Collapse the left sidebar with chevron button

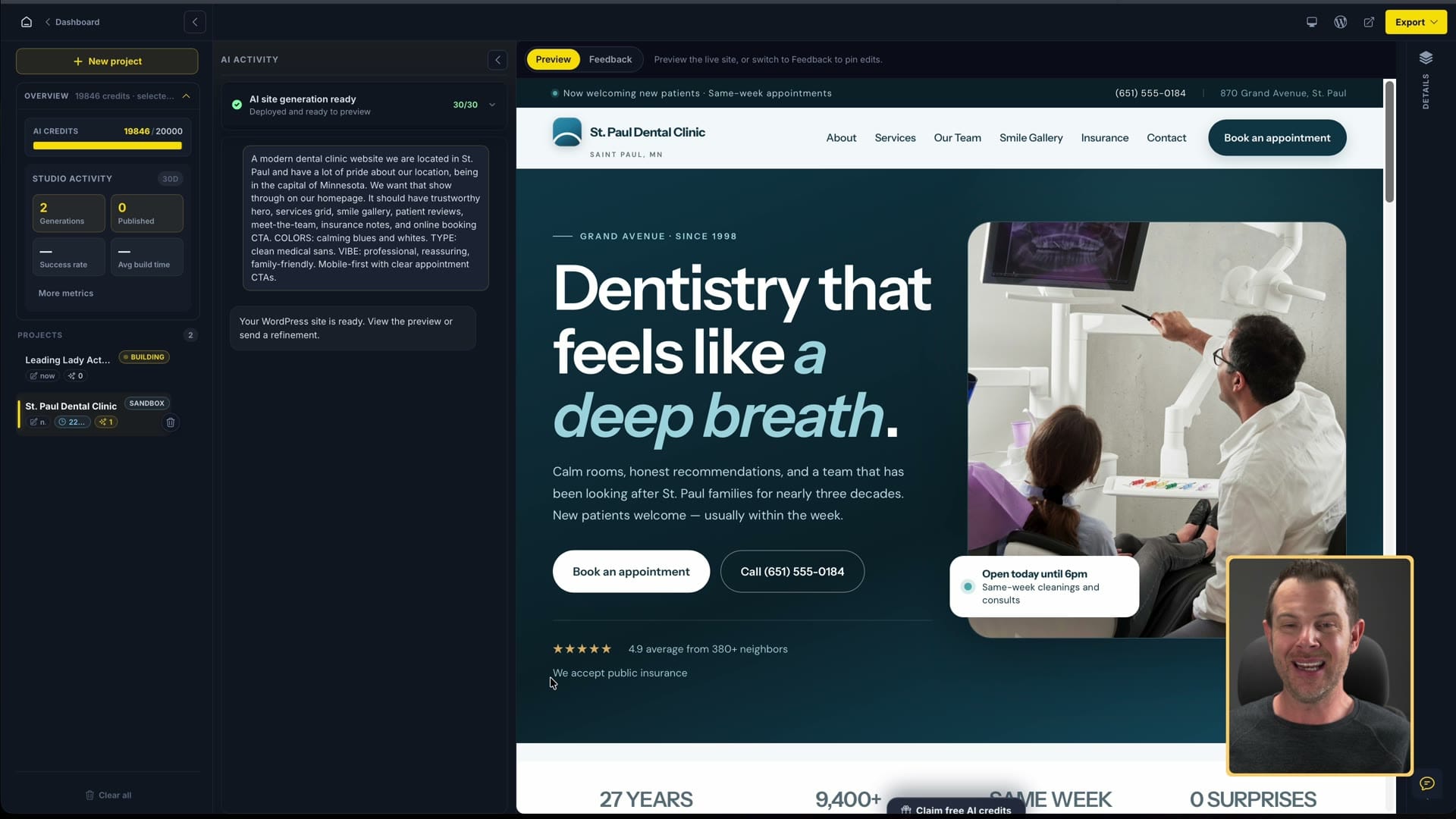(195, 22)
